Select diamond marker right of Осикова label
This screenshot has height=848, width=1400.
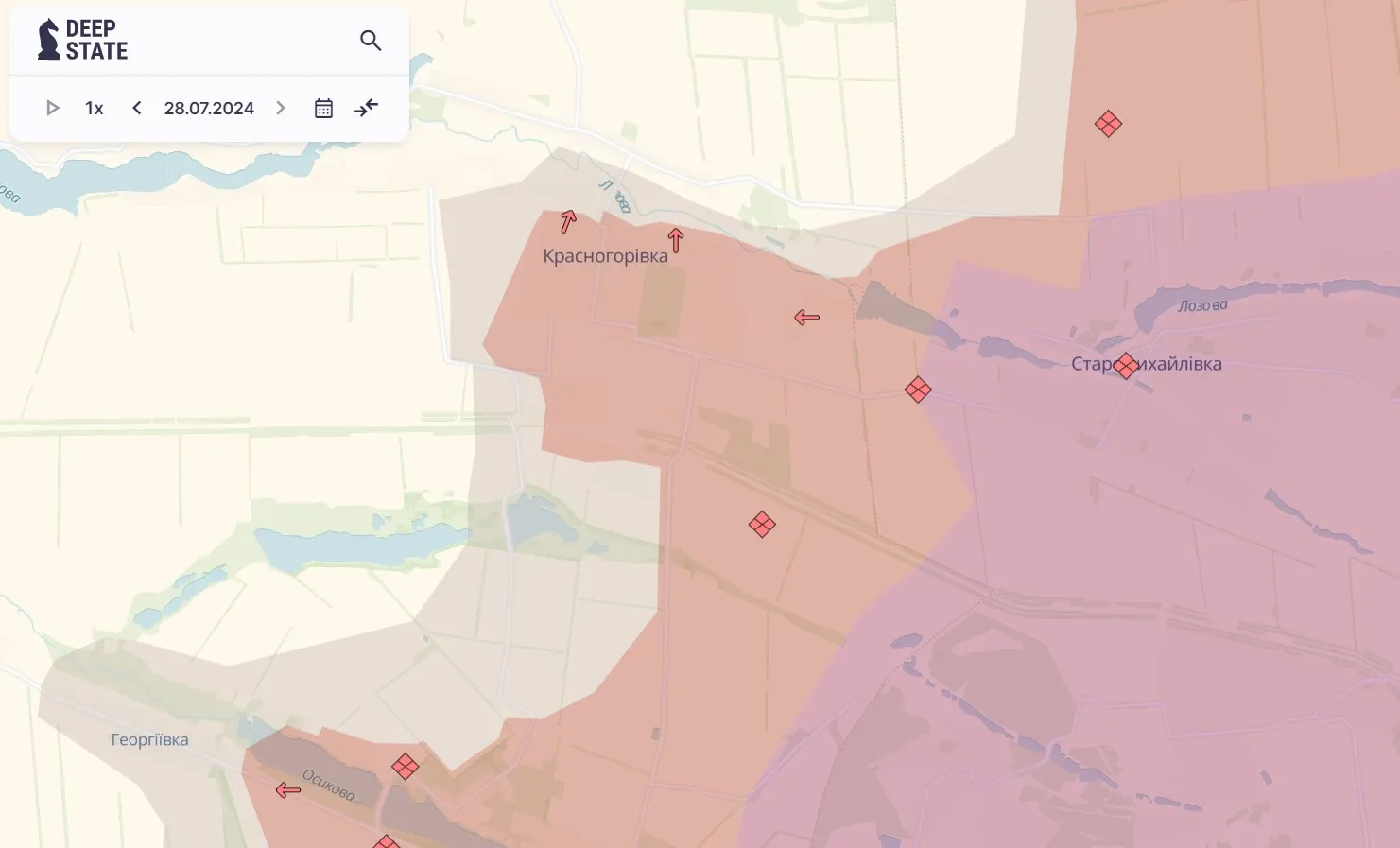pyautogui.click(x=405, y=767)
